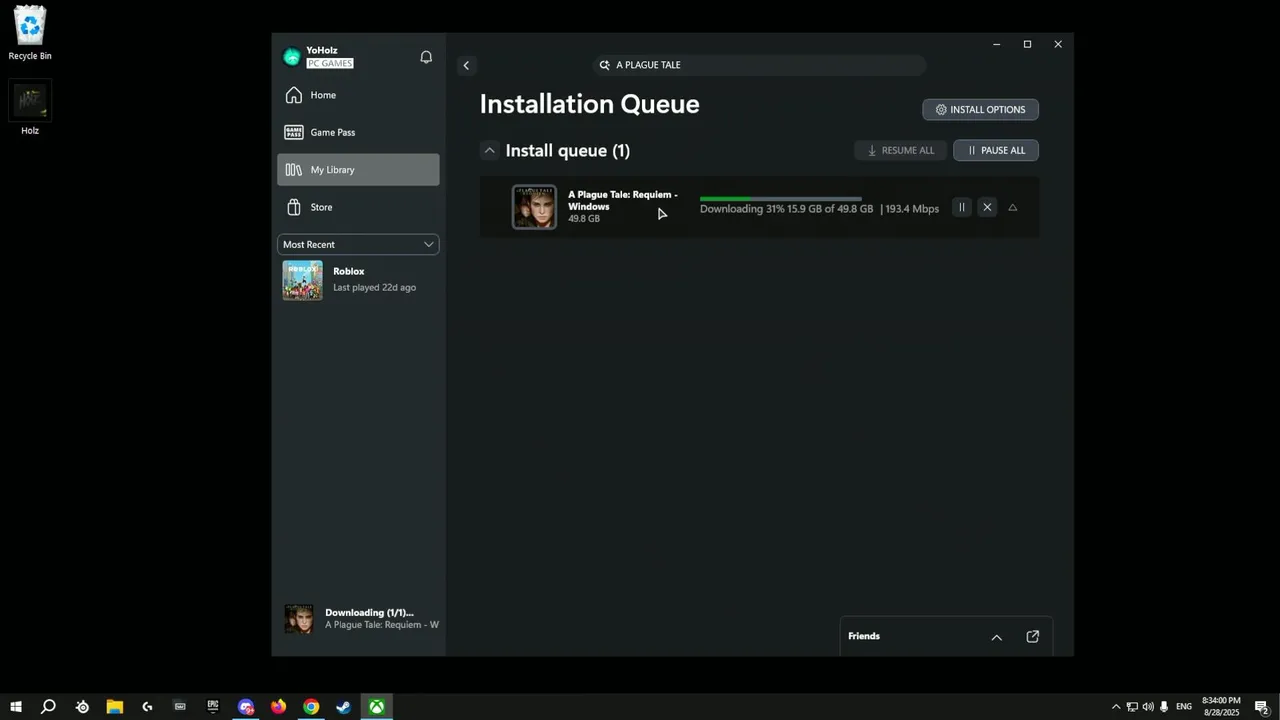Open Google Chrome from the taskbar
This screenshot has width=1280, height=720.
point(311,707)
